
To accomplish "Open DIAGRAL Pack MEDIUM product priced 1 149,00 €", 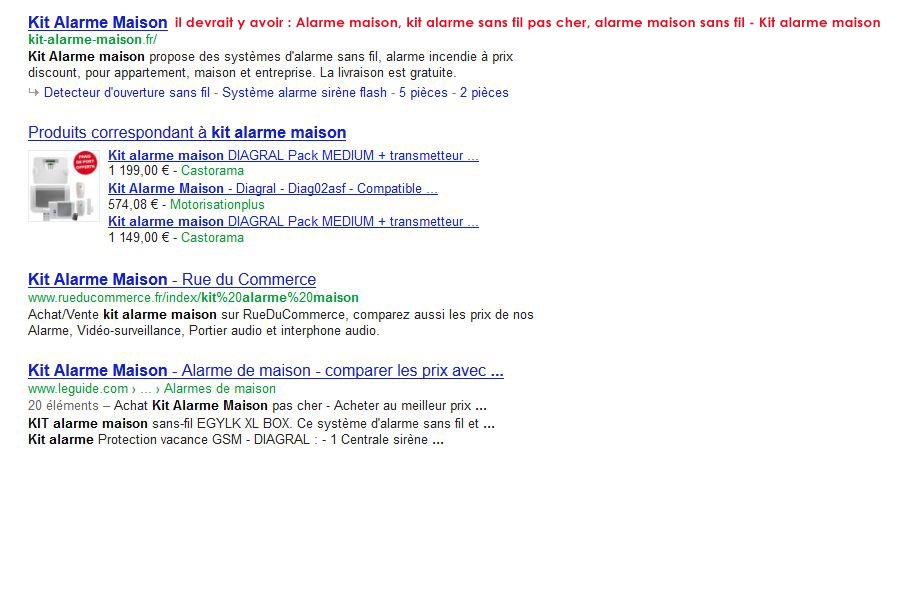I will coord(293,222).
